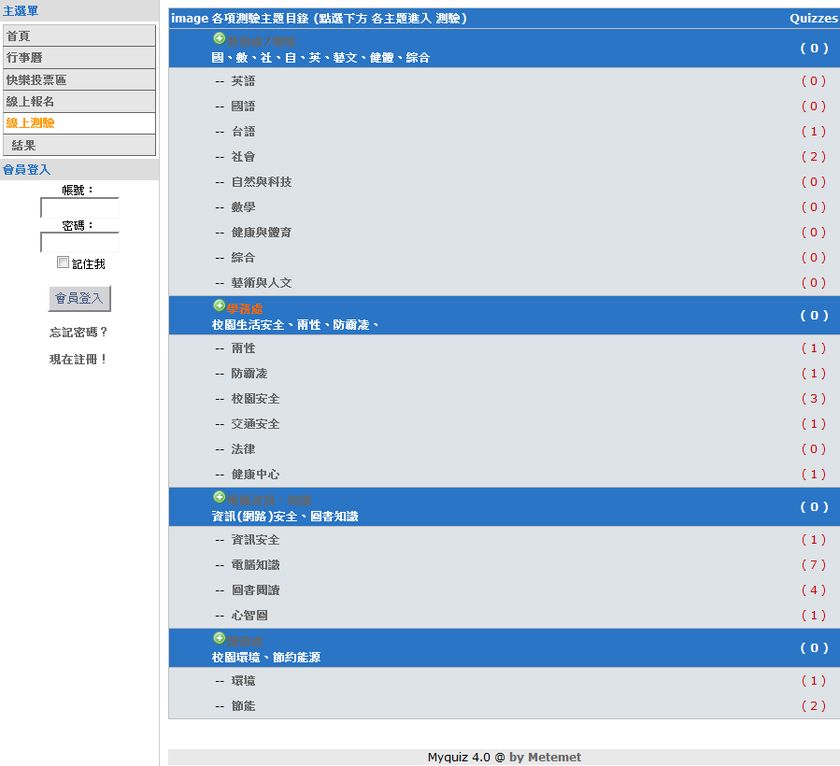Open the 電腦知識 quiz topic
This screenshot has height=766, width=840.
tap(255, 565)
